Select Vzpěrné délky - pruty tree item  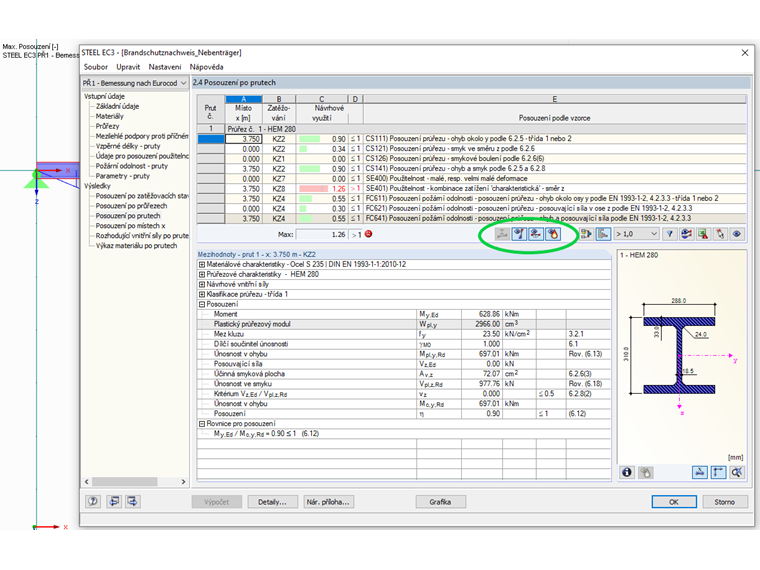coord(128,146)
